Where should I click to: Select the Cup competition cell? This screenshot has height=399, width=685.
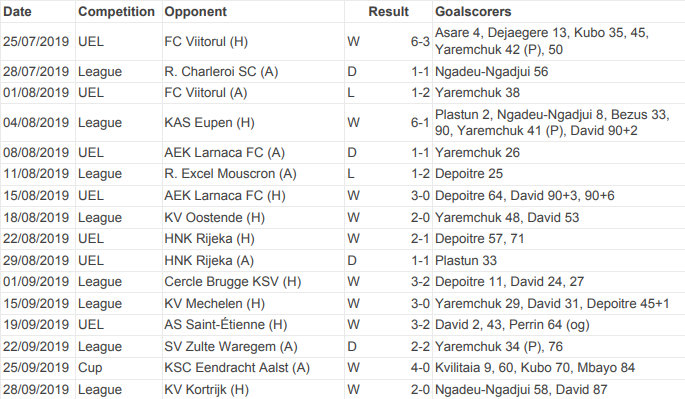tap(90, 368)
